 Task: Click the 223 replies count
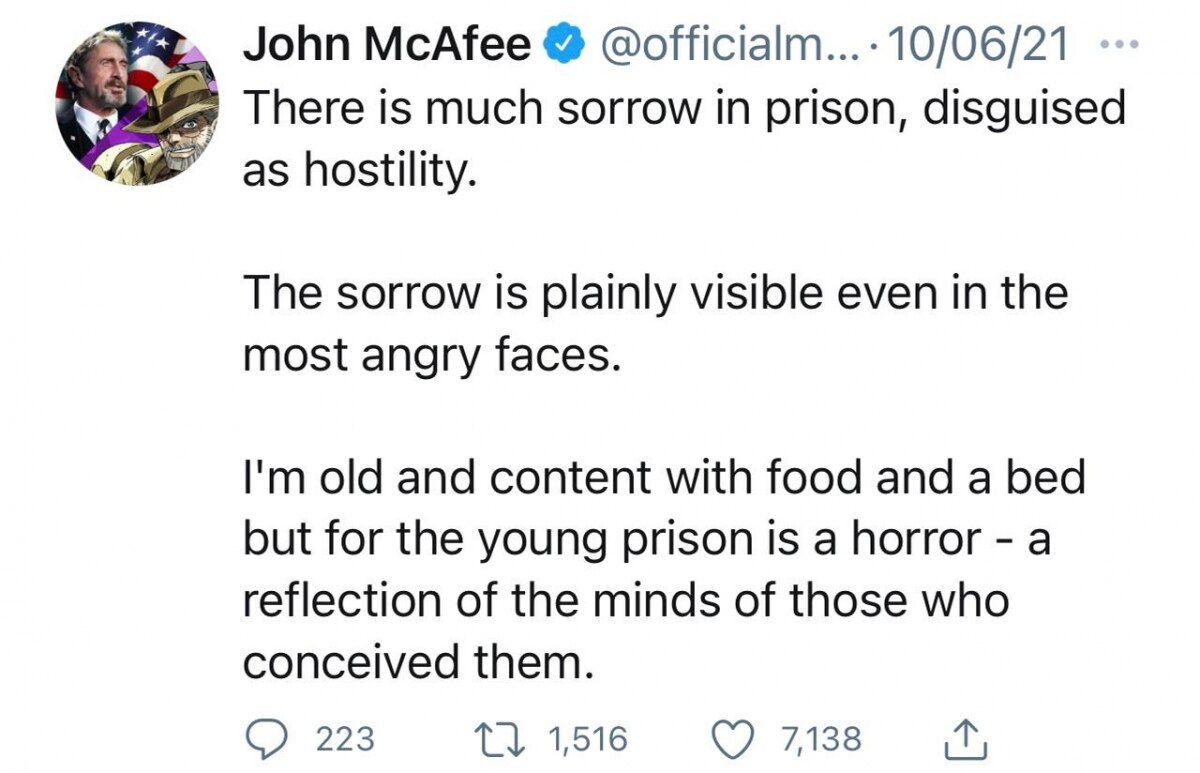pos(345,740)
